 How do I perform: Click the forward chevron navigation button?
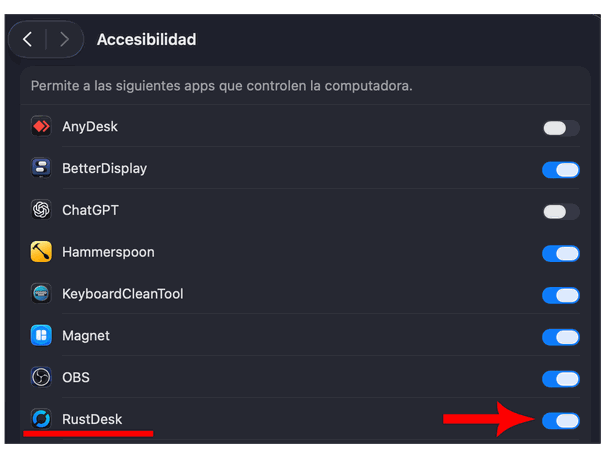point(64,40)
